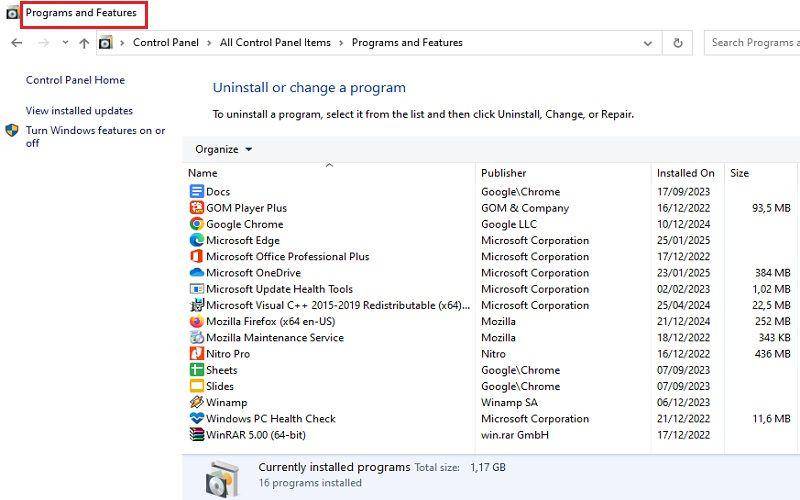Open Control Panel Home link
Screen dimensions: 800x500
[76, 80]
